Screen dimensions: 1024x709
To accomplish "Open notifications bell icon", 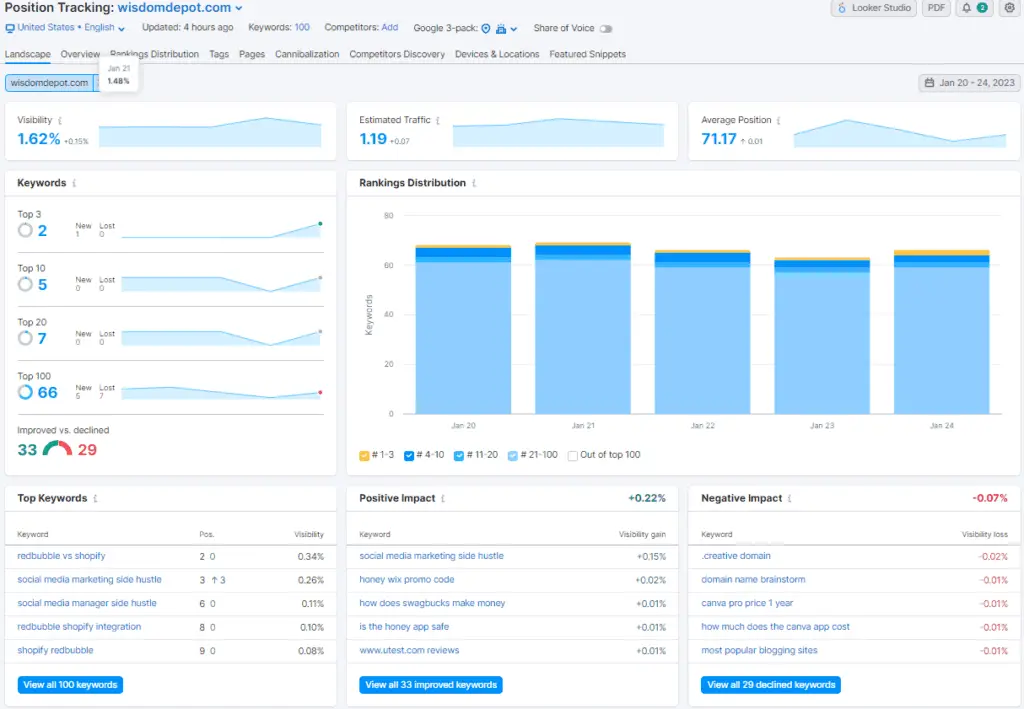I will pos(967,8).
